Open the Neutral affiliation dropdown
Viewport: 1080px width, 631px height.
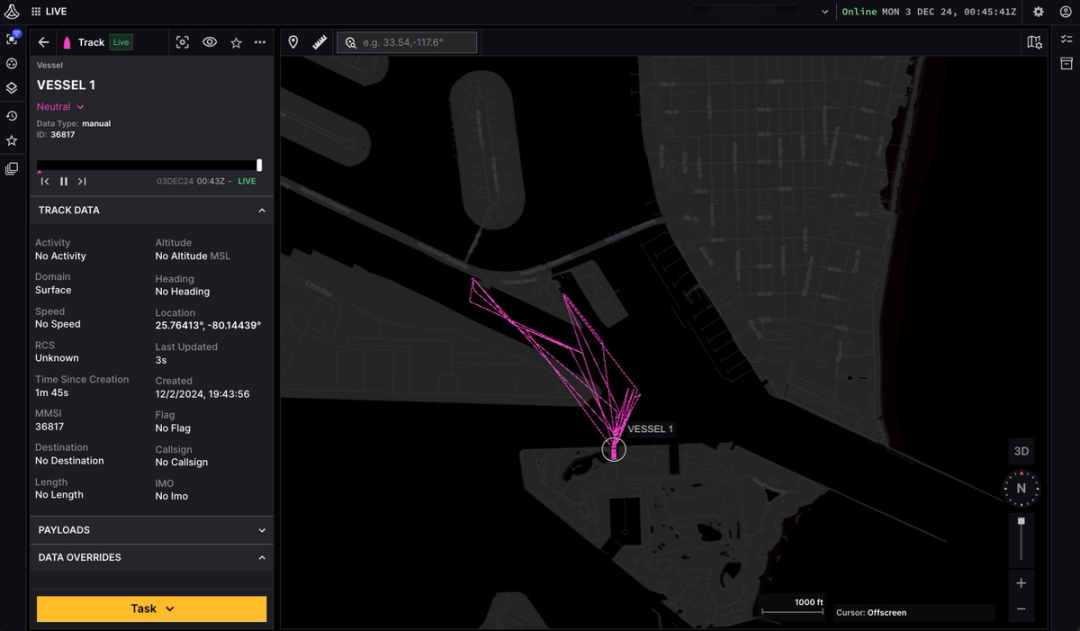point(61,106)
